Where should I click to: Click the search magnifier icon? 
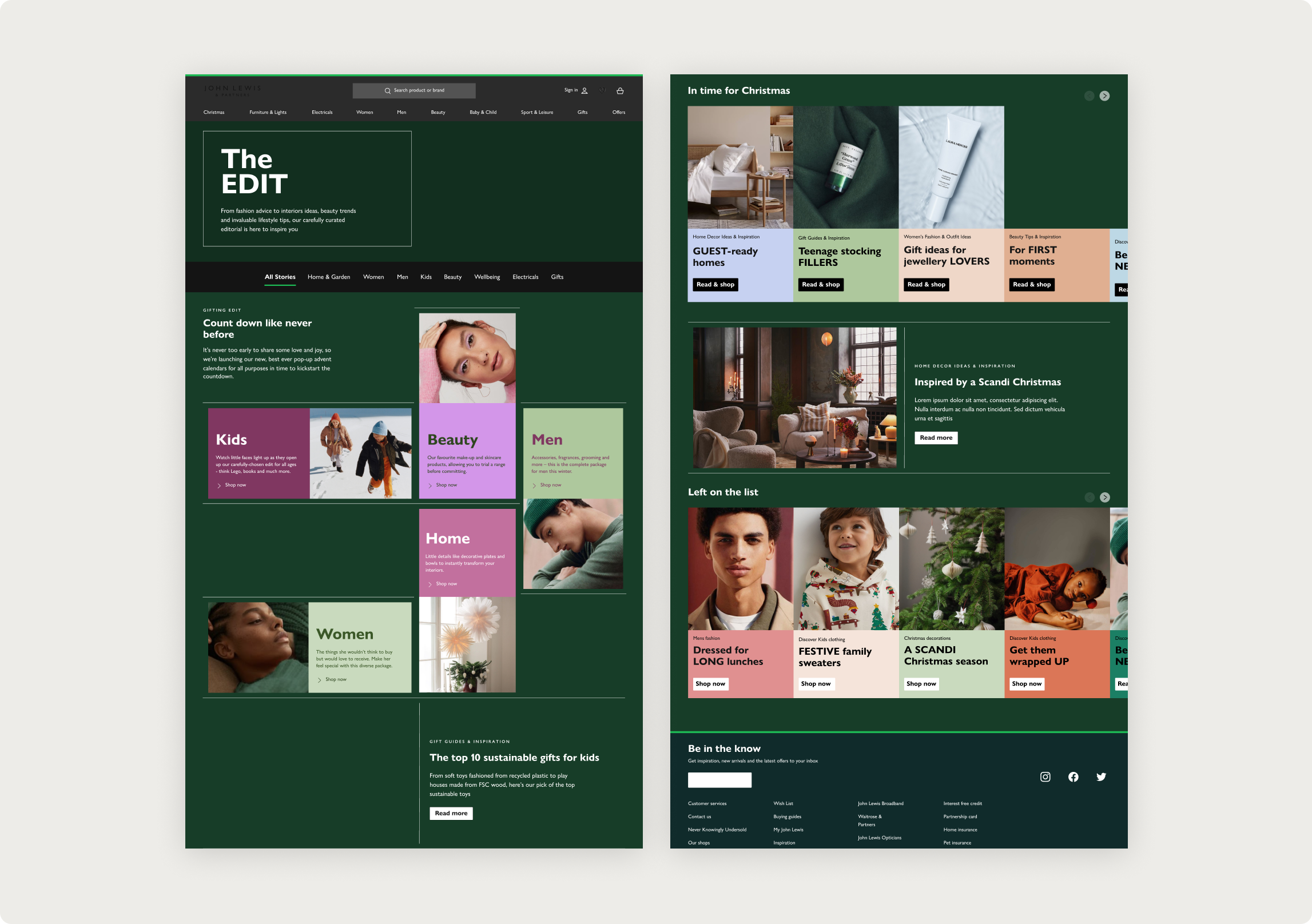tap(387, 90)
